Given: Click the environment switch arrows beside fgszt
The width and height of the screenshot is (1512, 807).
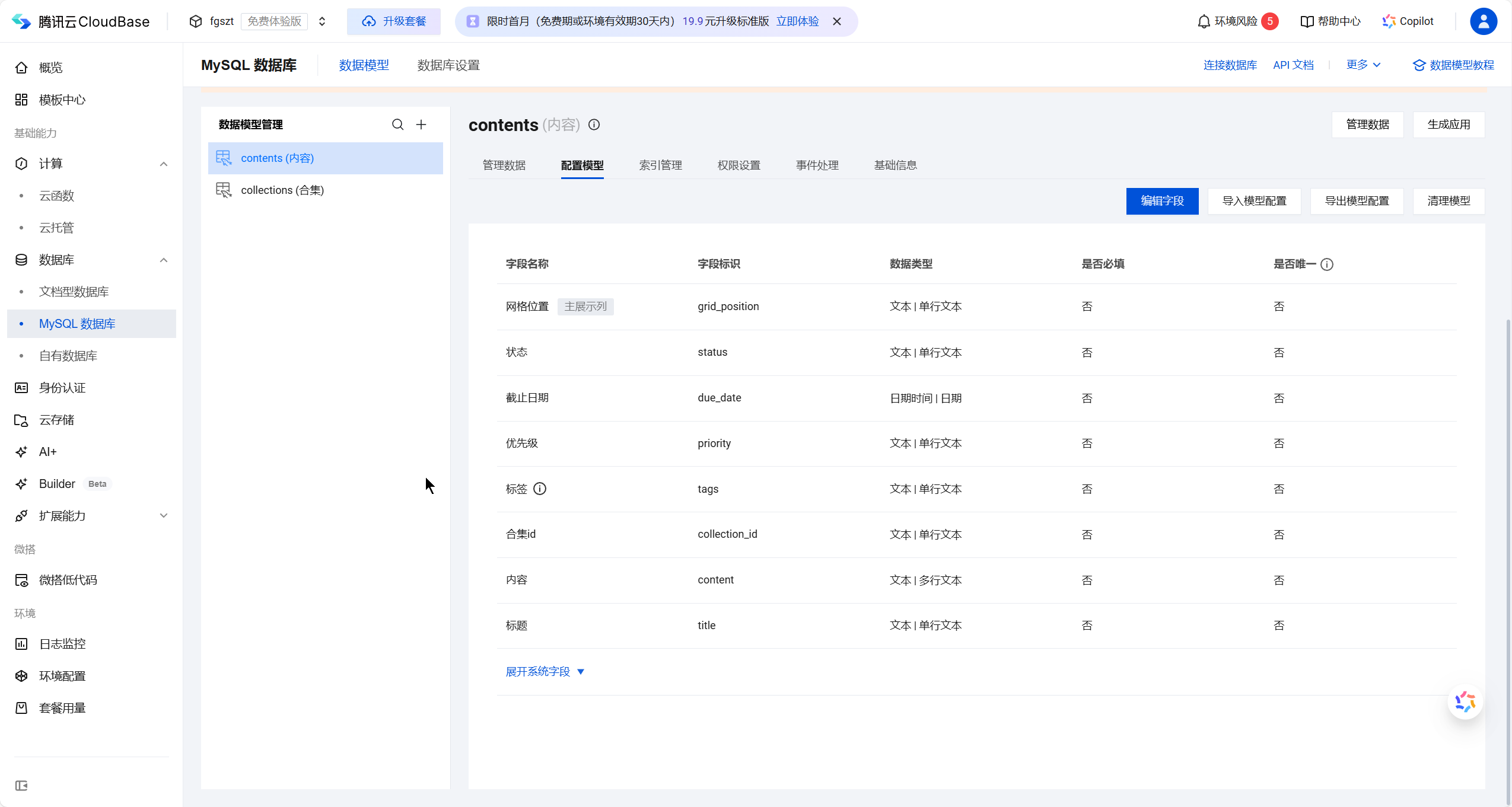Looking at the screenshot, I should 323,21.
